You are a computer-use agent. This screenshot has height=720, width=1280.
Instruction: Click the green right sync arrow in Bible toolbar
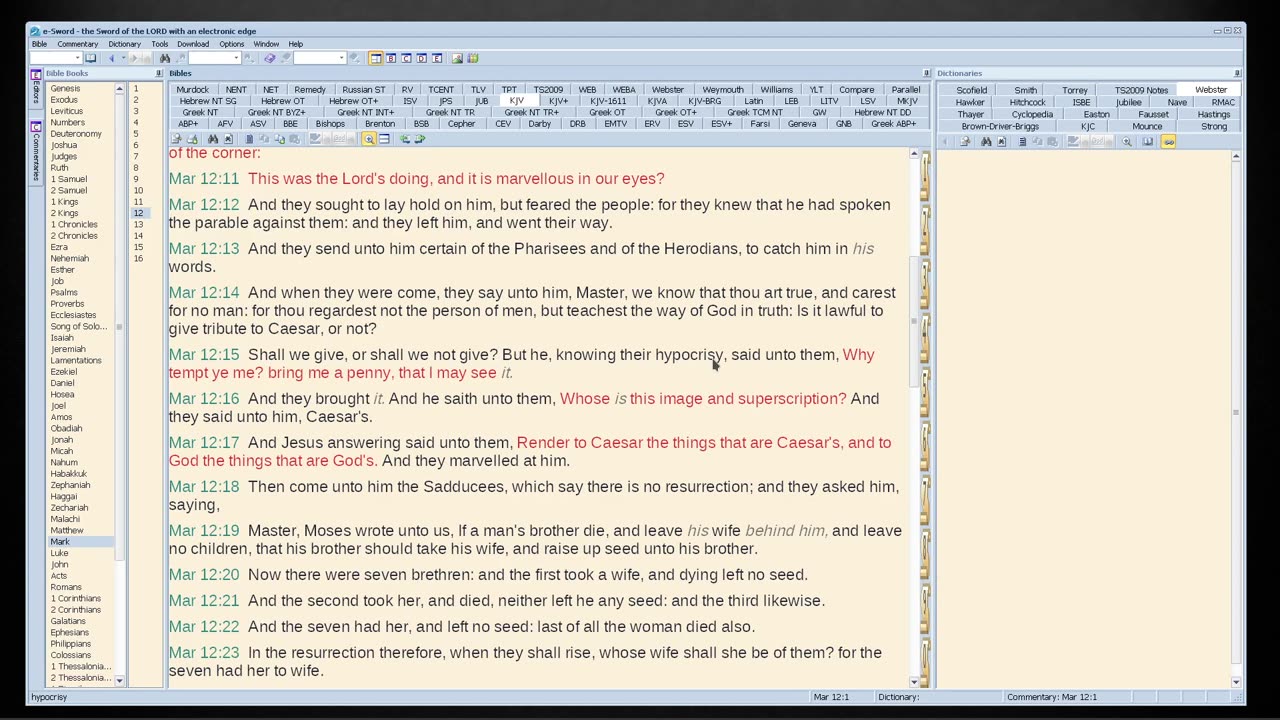(420, 139)
